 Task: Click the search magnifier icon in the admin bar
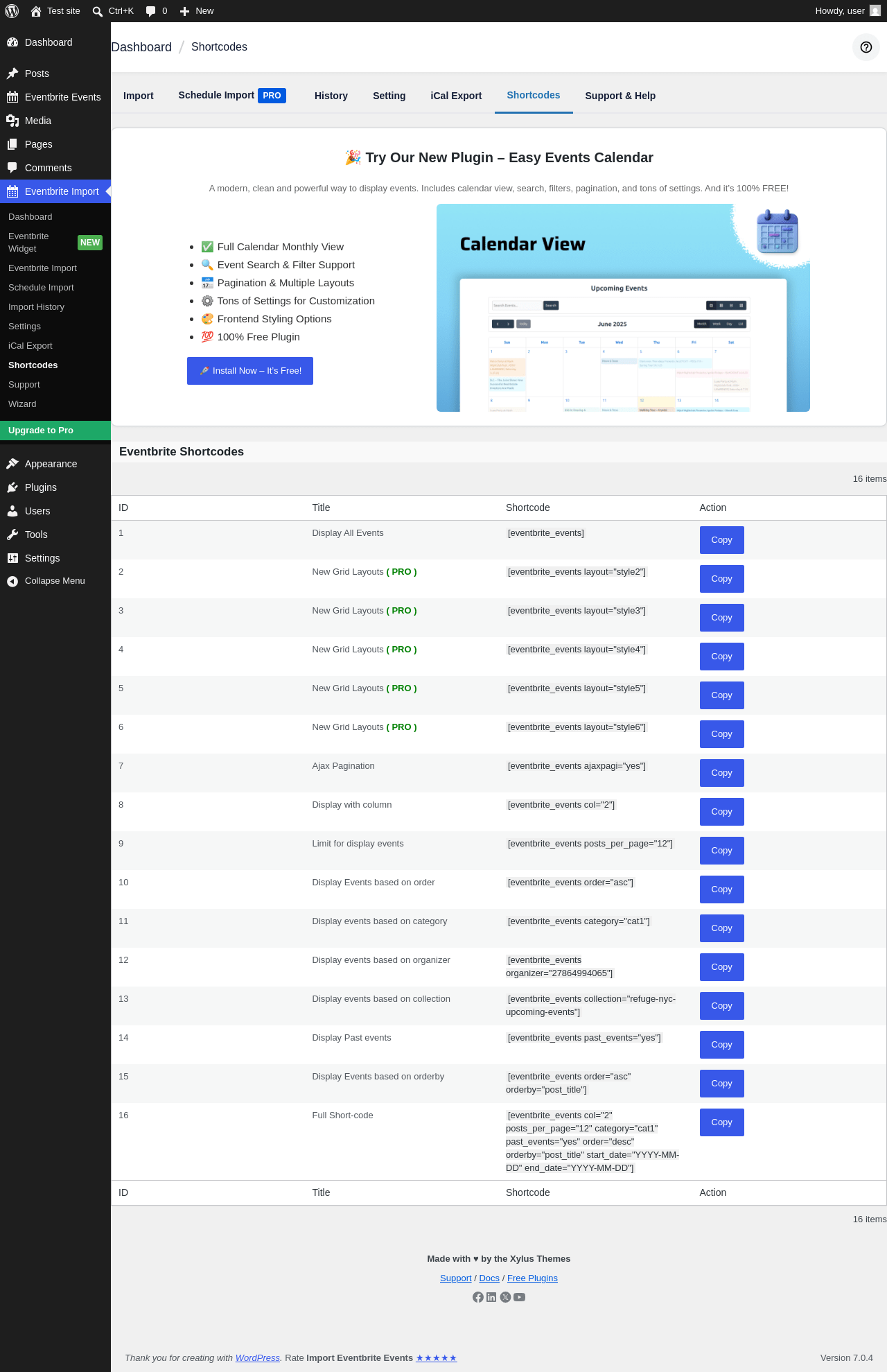98,11
